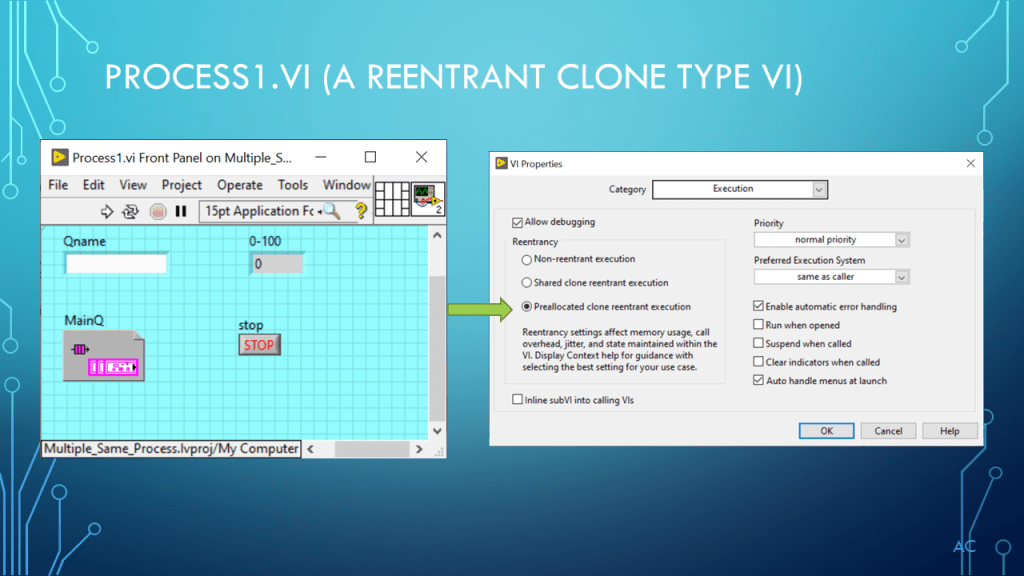Click the Run arrow toolbar icon

coord(108,211)
